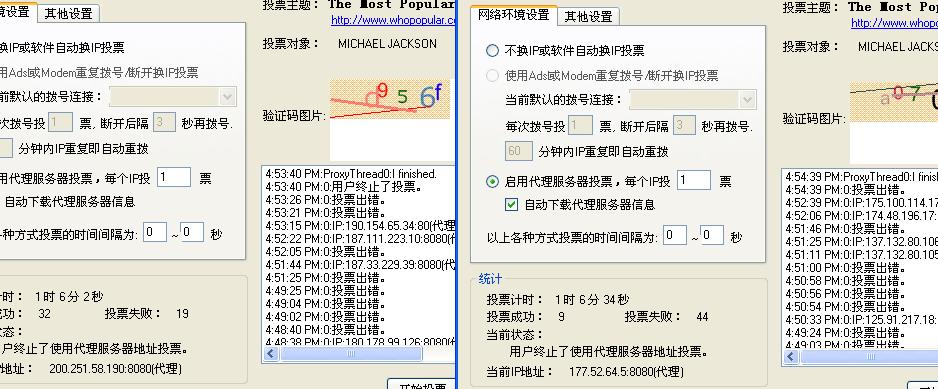Select log row with IP 175.100.114.17
The image size is (938, 389).
(x=861, y=203)
